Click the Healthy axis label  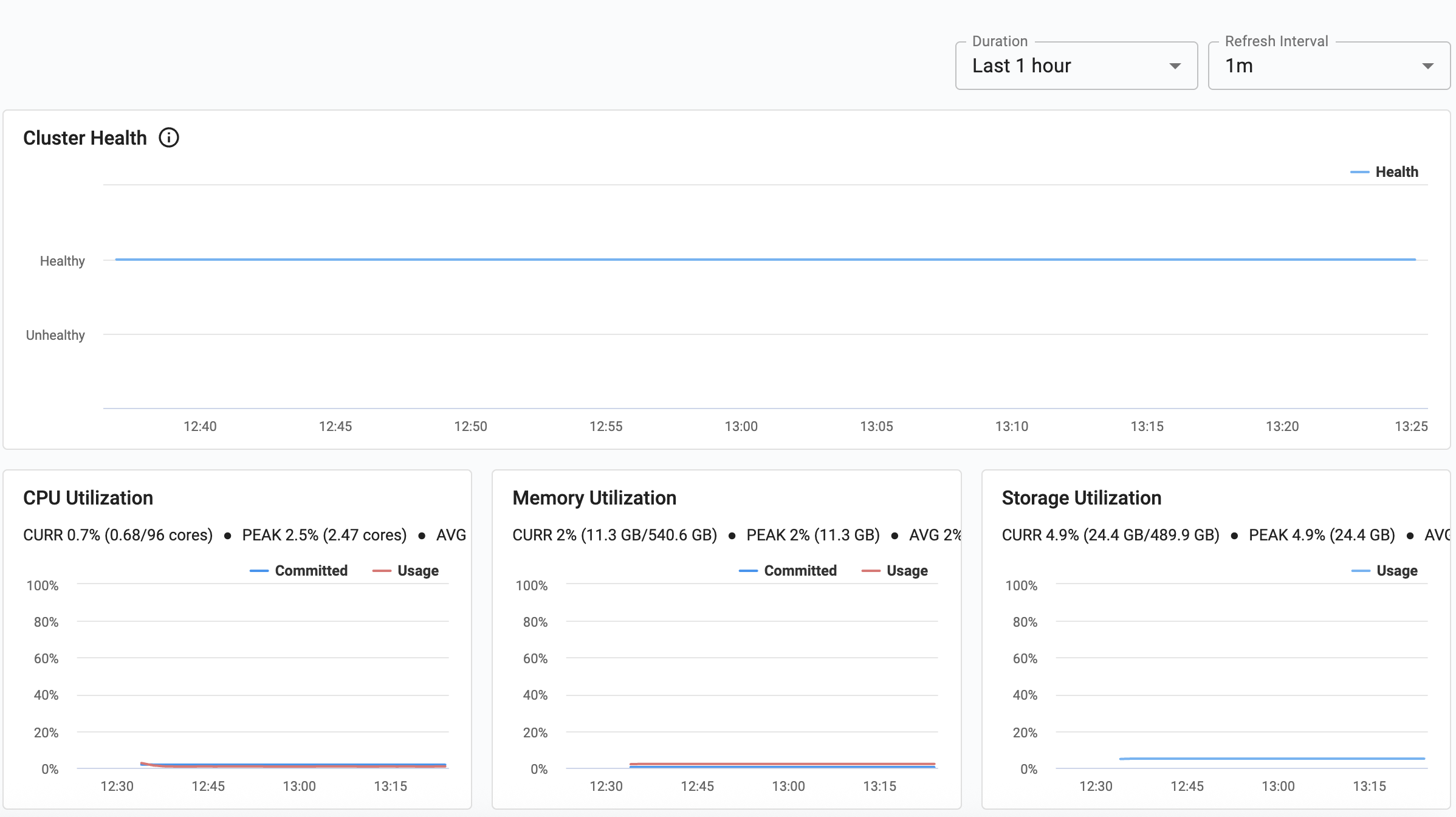tap(63, 261)
